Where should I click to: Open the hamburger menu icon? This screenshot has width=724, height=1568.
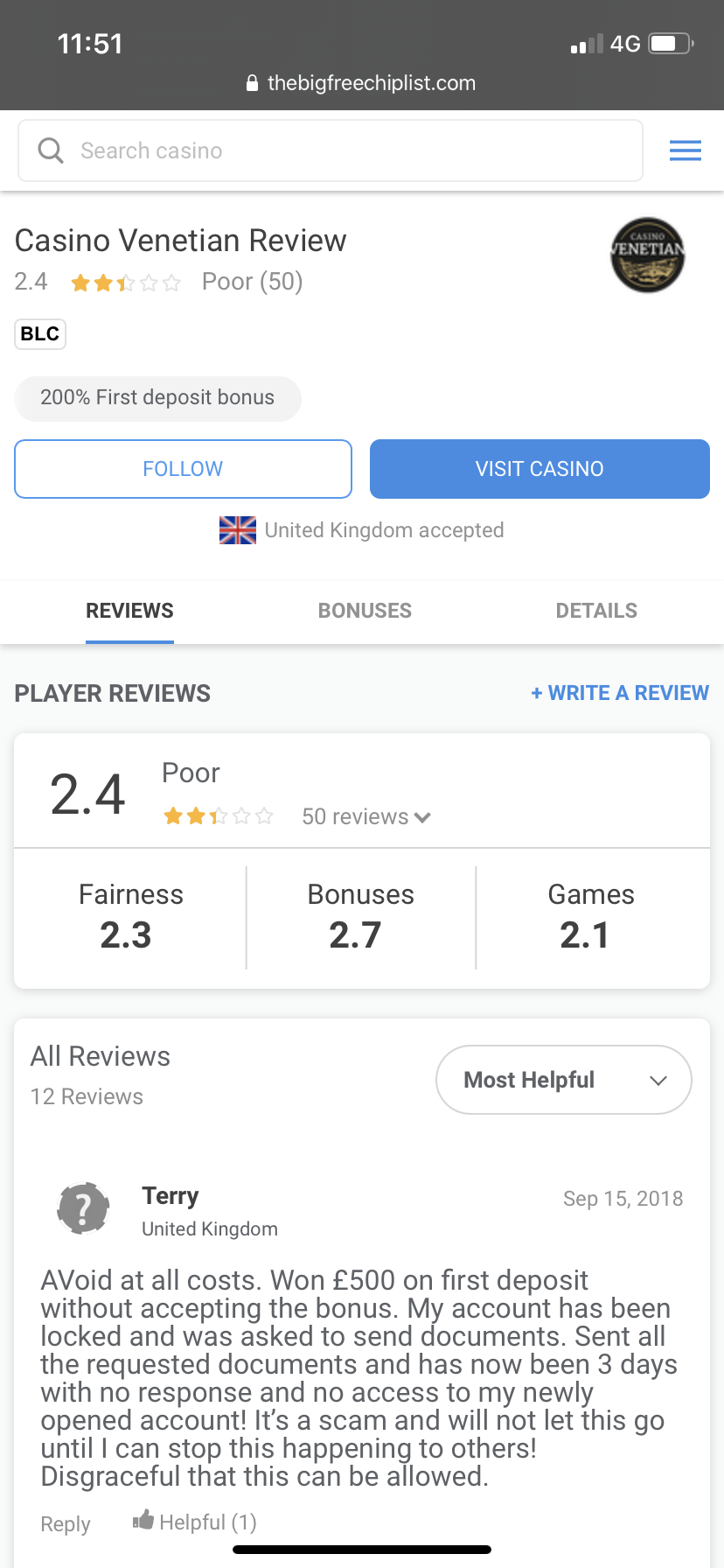pyautogui.click(x=685, y=150)
